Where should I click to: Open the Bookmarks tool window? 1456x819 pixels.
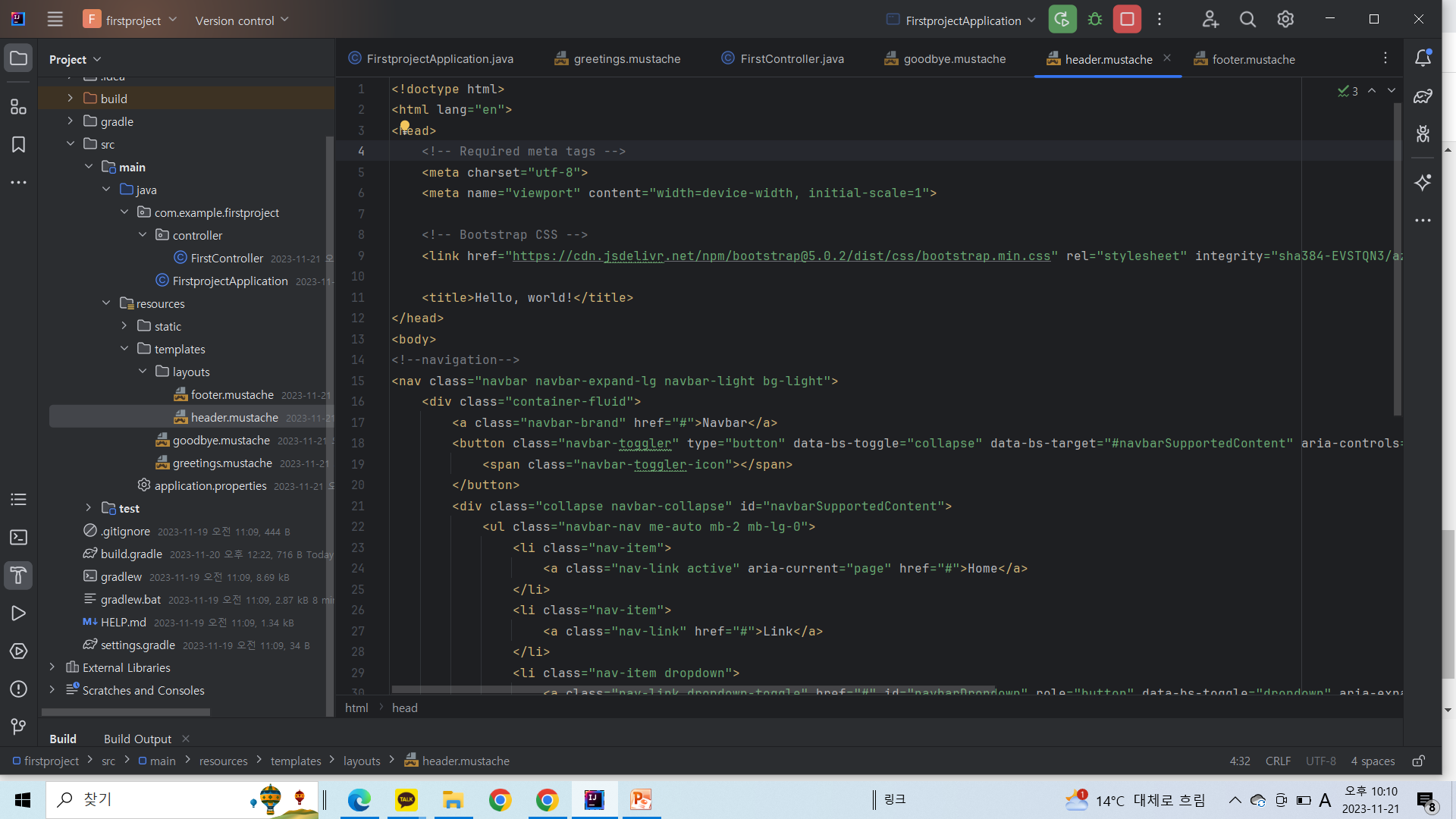18,145
